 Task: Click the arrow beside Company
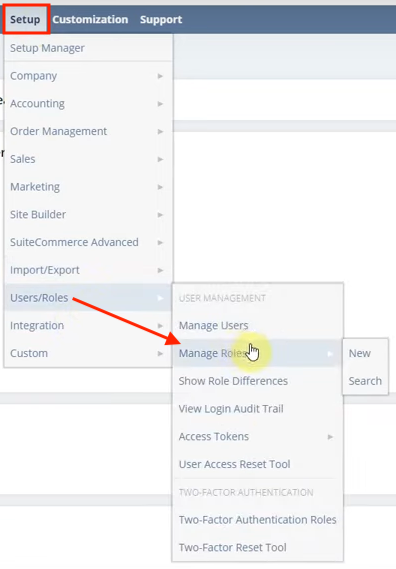pyautogui.click(x=160, y=76)
